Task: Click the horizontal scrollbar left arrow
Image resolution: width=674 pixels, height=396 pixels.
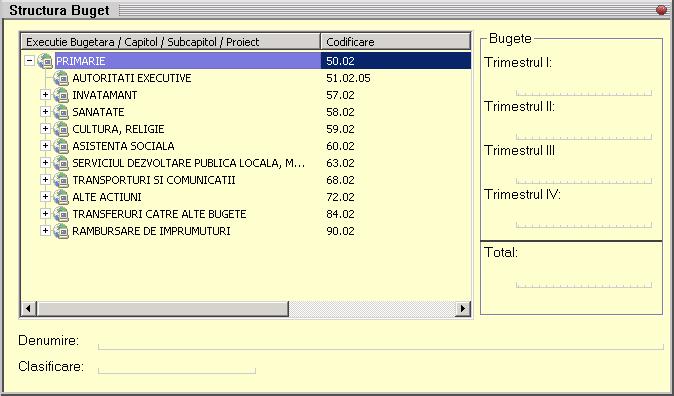Action: [29, 308]
